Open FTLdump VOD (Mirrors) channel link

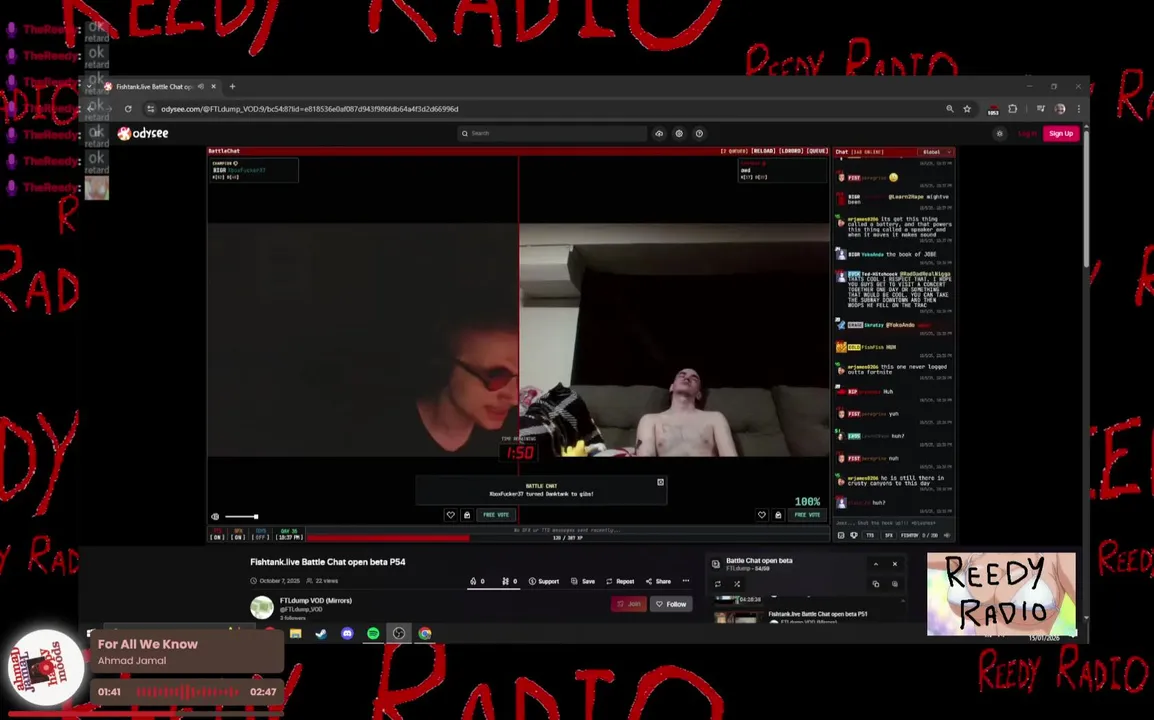pos(316,601)
